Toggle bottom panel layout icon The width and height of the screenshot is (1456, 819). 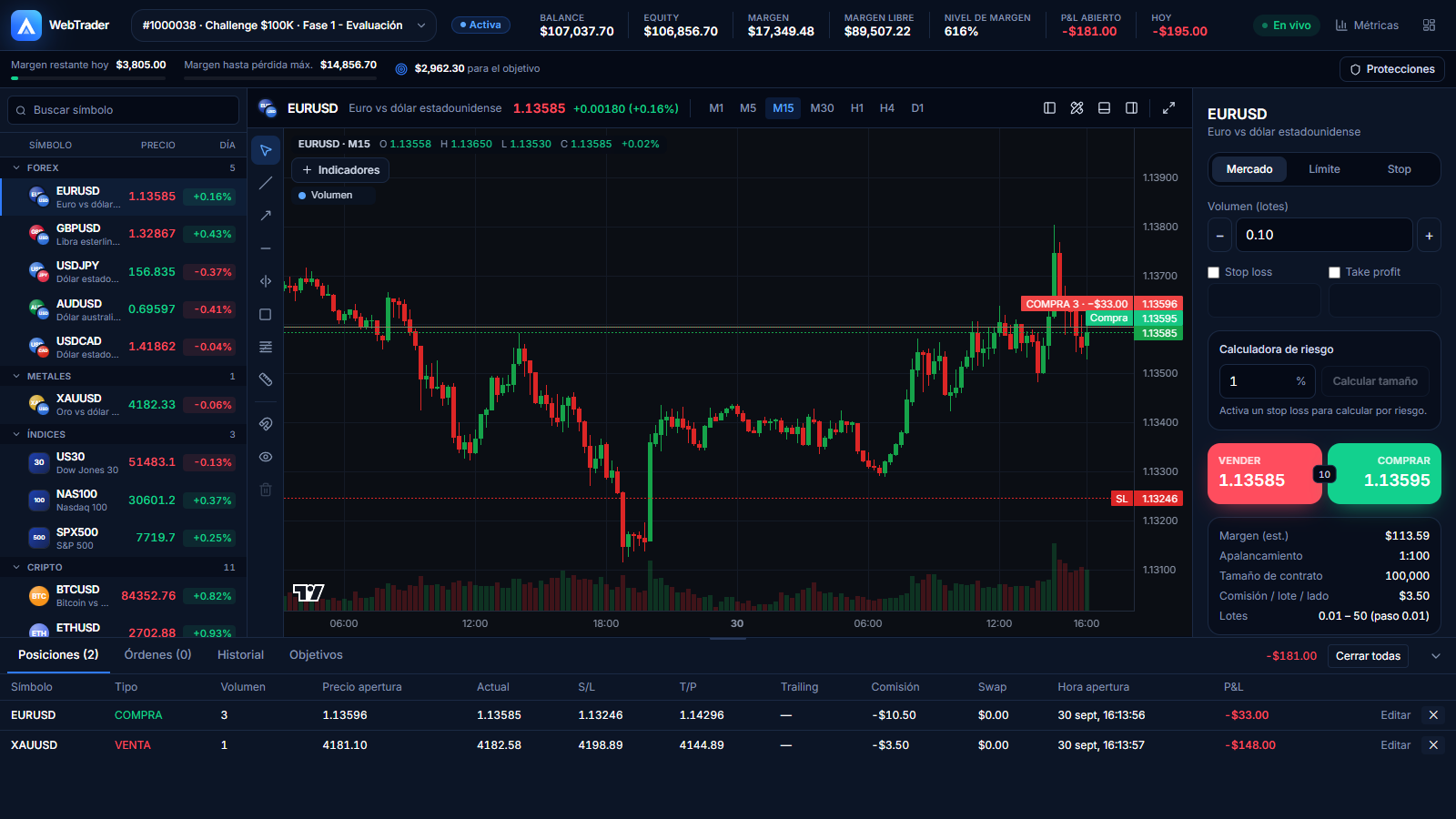pyautogui.click(x=1104, y=108)
